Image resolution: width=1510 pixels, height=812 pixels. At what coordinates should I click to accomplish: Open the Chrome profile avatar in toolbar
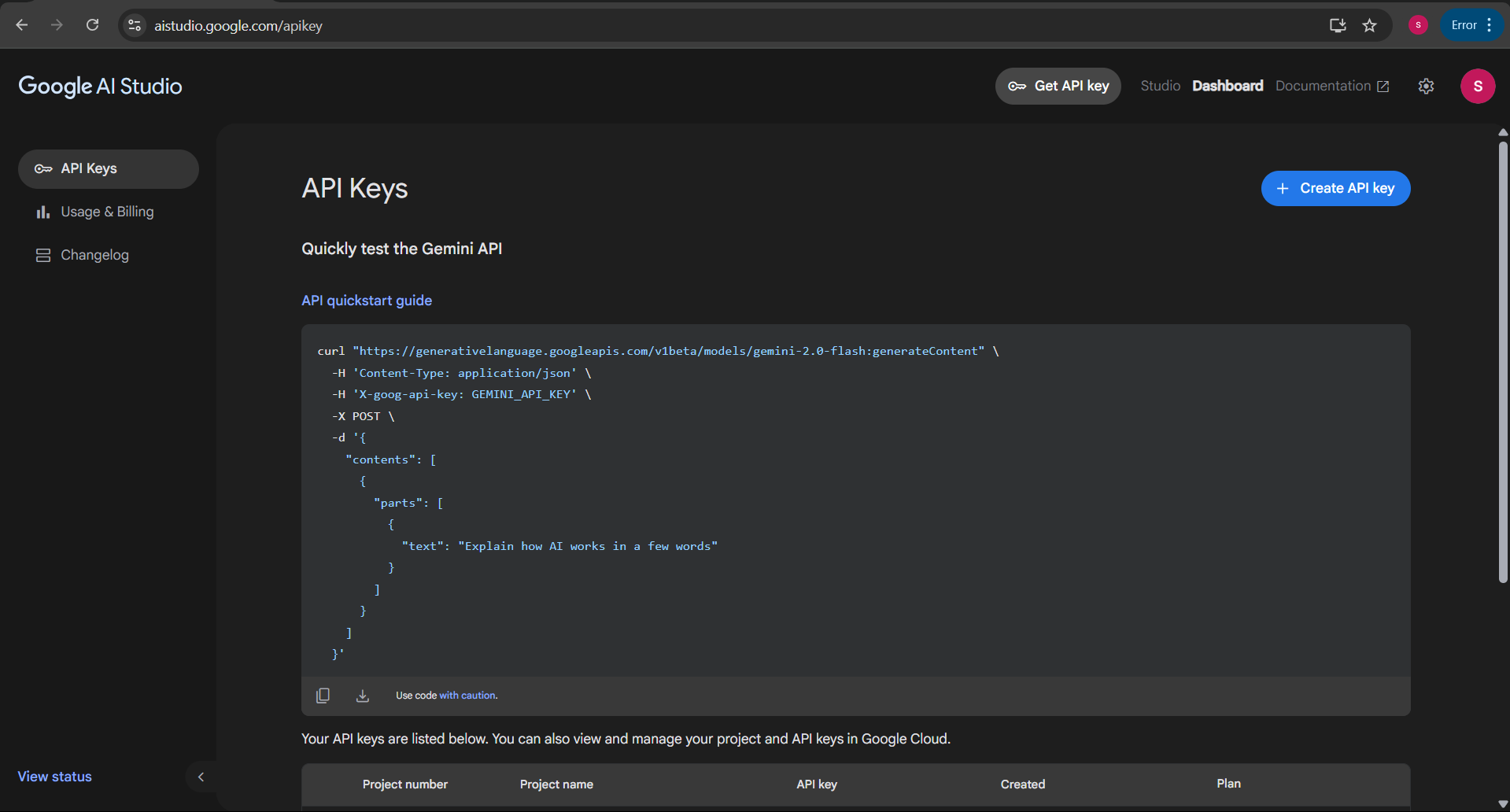(x=1418, y=25)
